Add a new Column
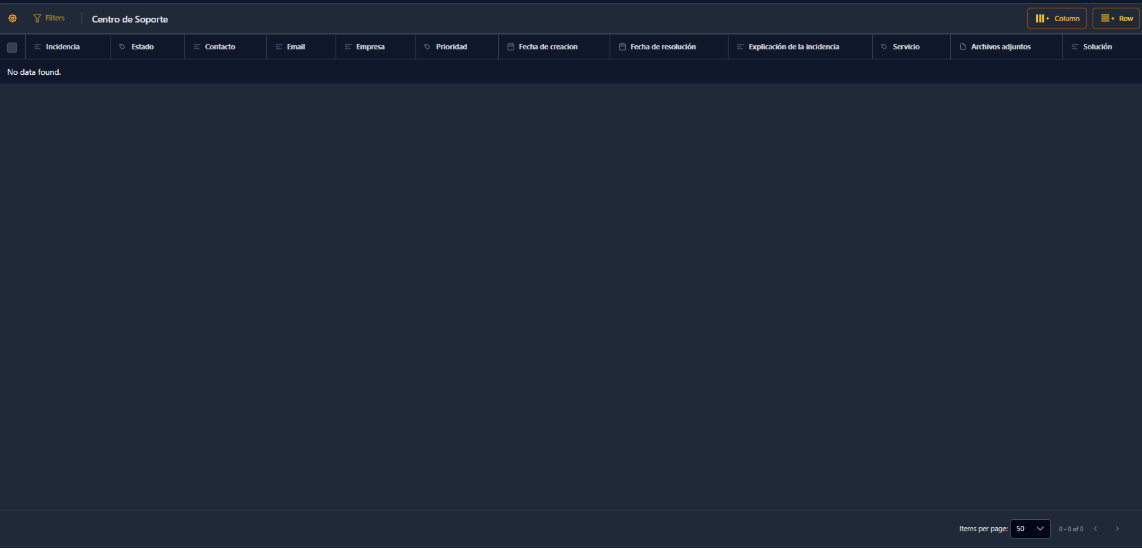The width and height of the screenshot is (1142, 548). click(1057, 18)
